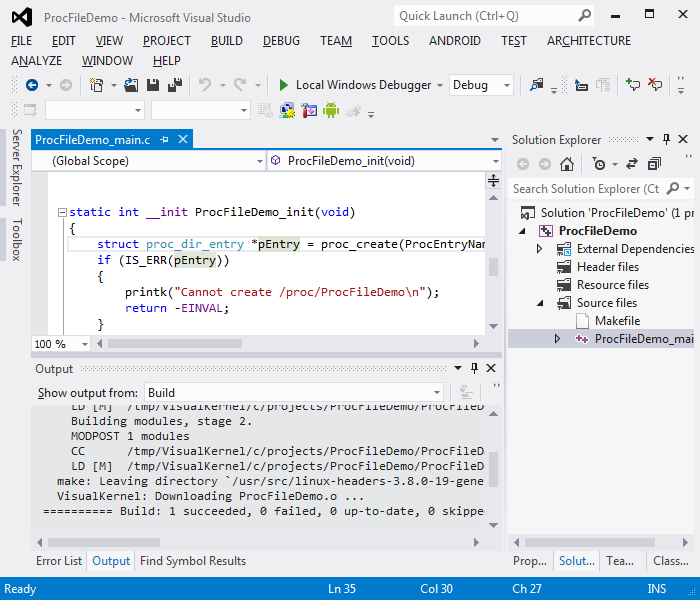The height and width of the screenshot is (600, 700).
Task: Click the decrease line indent icon
Action: (x=581, y=85)
